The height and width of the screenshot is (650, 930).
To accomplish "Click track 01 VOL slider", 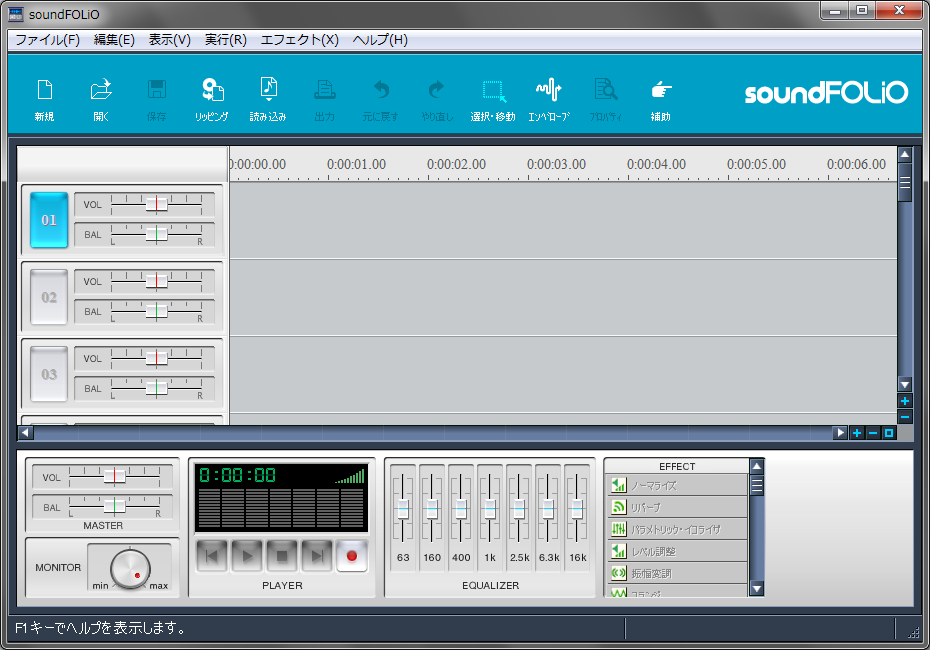I will [157, 205].
